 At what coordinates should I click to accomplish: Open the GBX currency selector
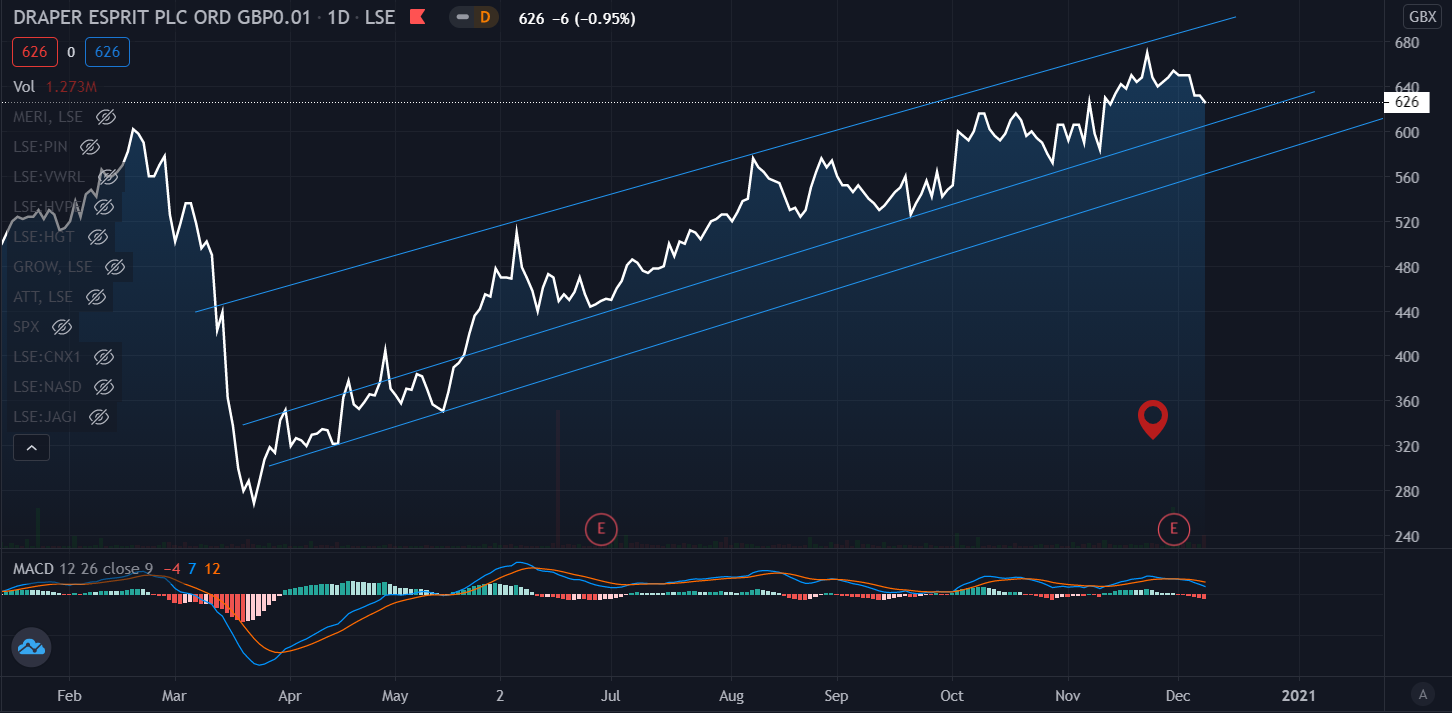tap(1420, 17)
